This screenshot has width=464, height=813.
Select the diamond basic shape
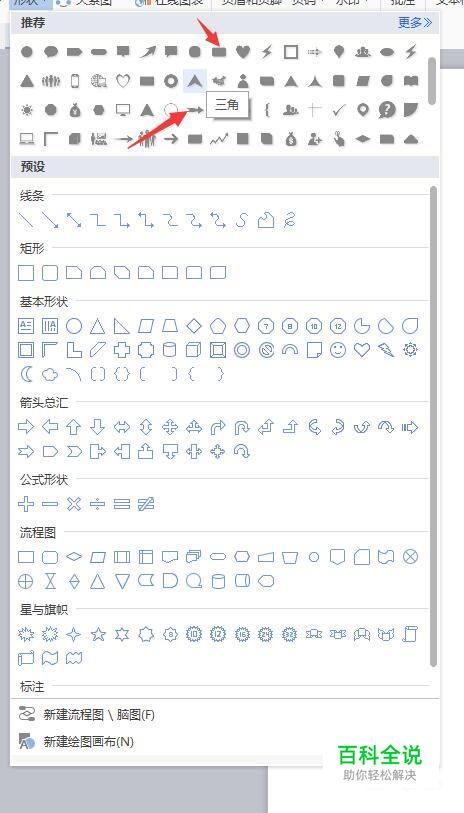[x=194, y=326]
